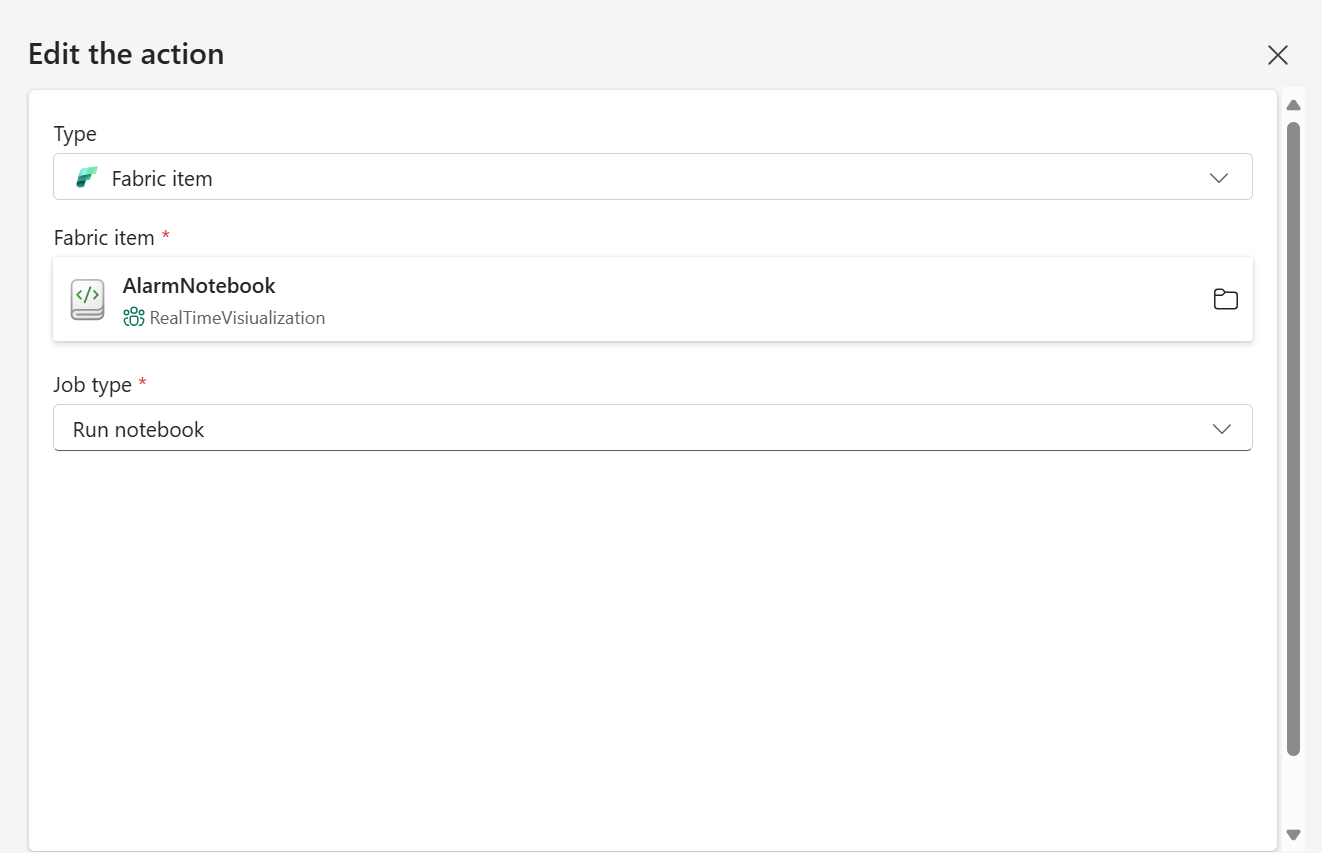The width and height of the screenshot is (1322, 853).
Task: Click the scroll up arrow on scrollbar
Action: click(1293, 105)
